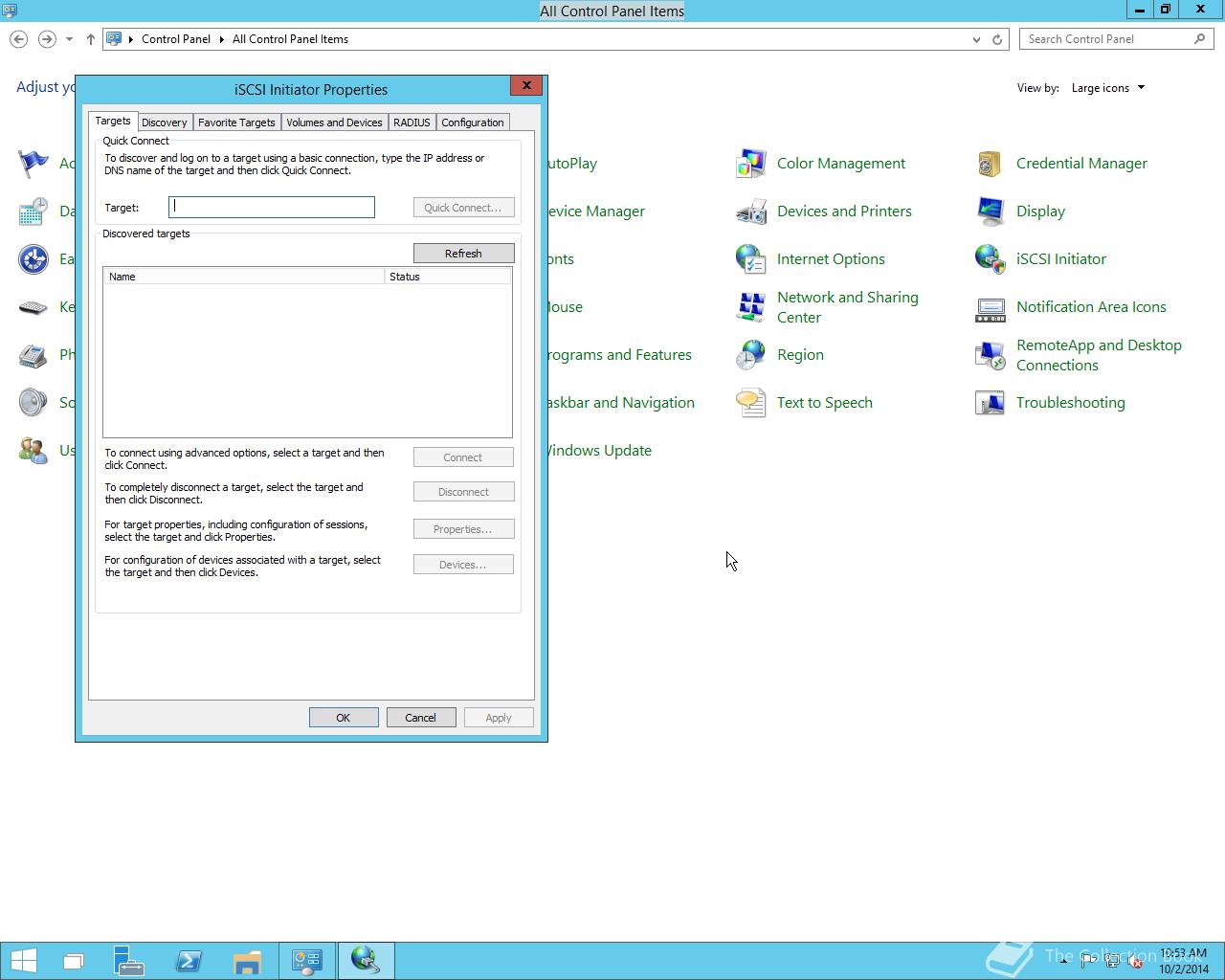Screen dimensions: 1225x980
Task: Go up one level with up arrow
Action: [x=90, y=39]
